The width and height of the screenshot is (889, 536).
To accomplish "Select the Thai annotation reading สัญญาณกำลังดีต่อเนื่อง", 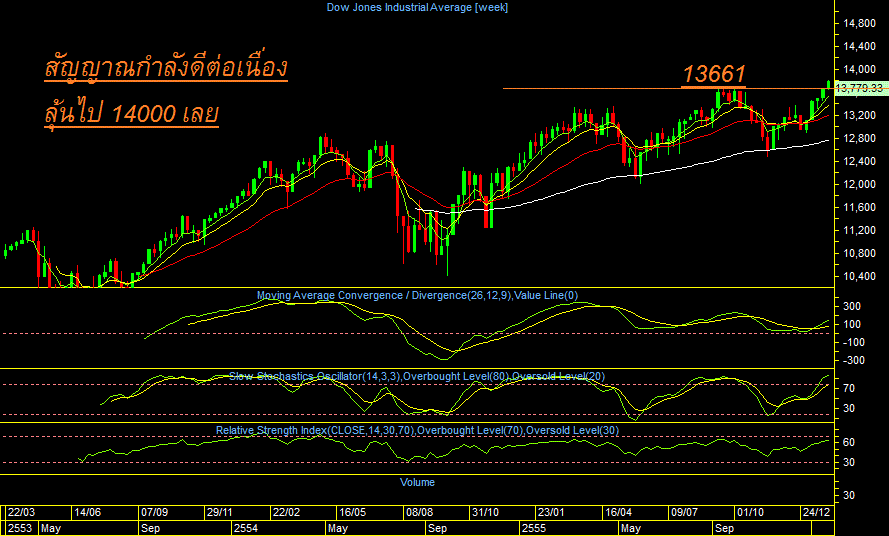I will (166, 68).
